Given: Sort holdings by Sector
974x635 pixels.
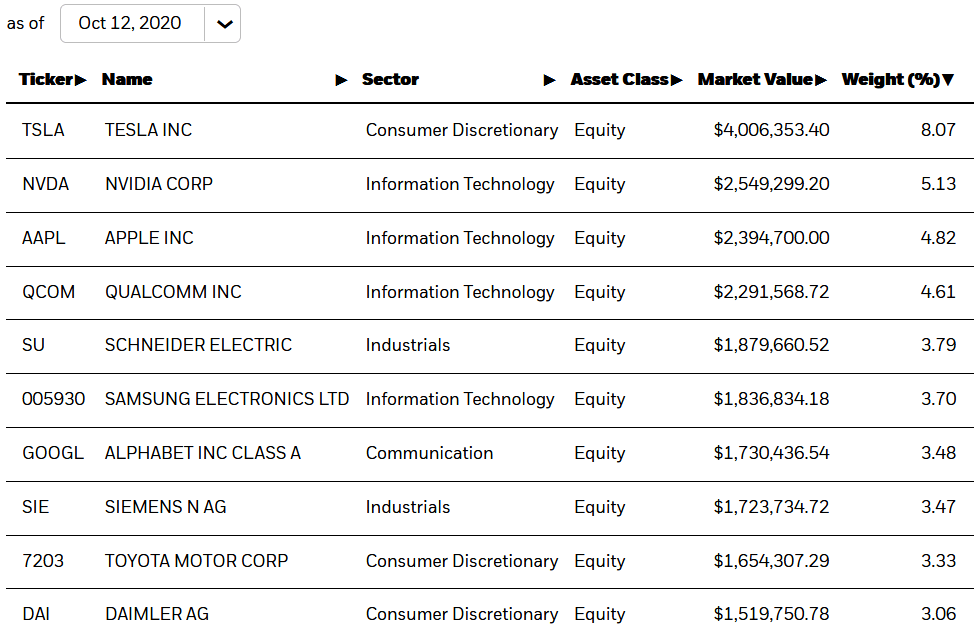Looking at the screenshot, I should [550, 80].
